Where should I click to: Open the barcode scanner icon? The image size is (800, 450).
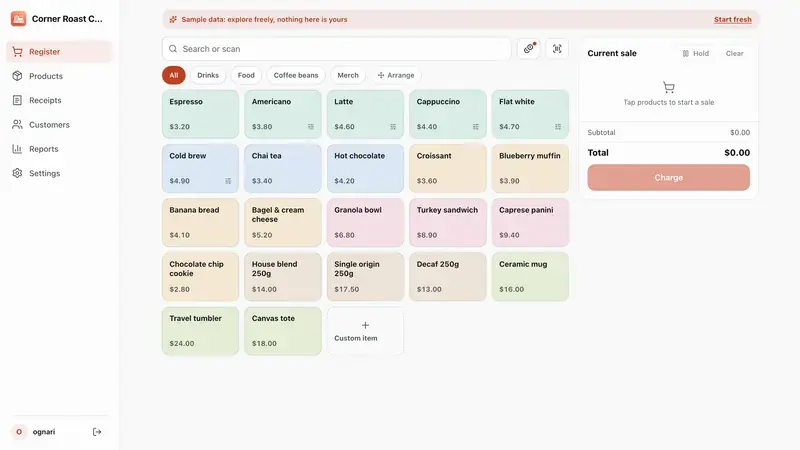[557, 48]
